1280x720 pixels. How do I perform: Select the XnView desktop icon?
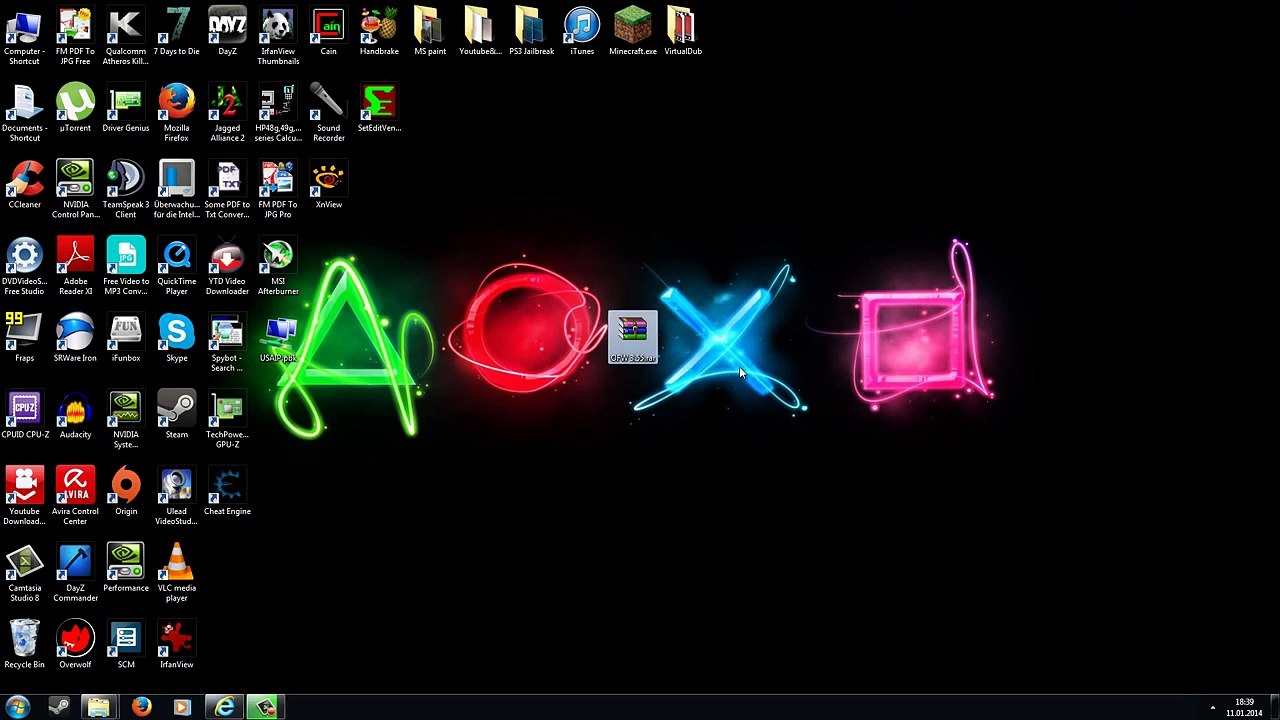328,185
